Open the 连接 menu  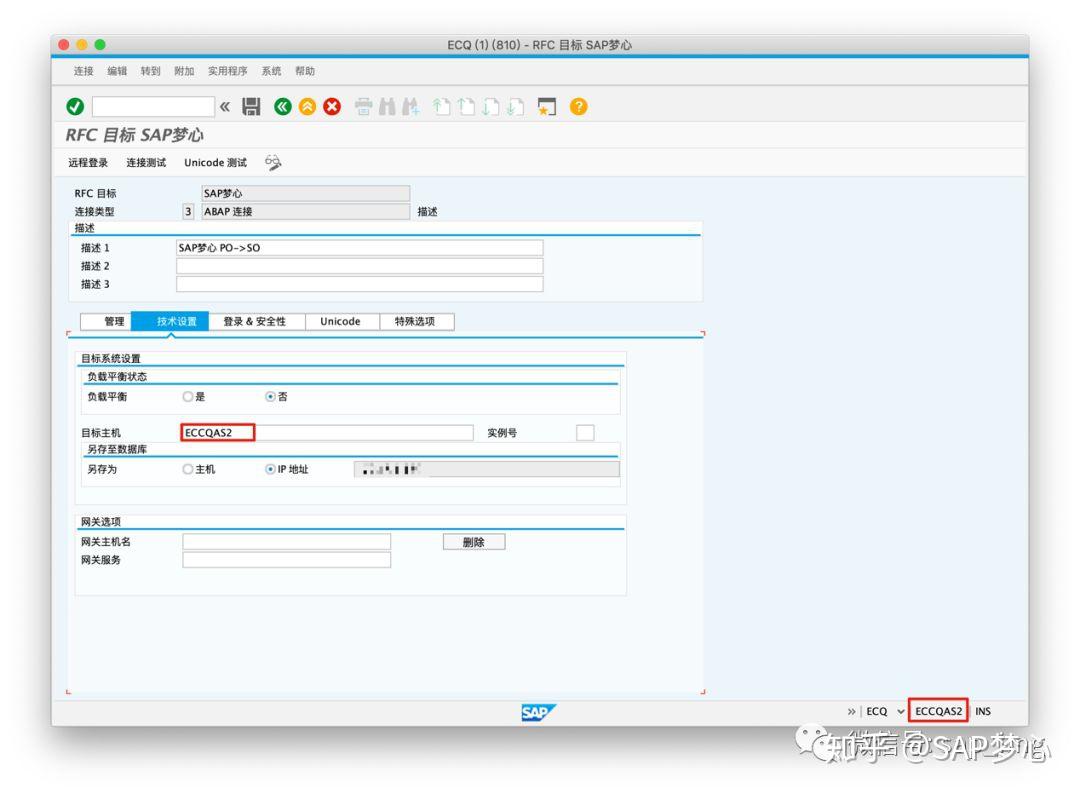coord(83,71)
